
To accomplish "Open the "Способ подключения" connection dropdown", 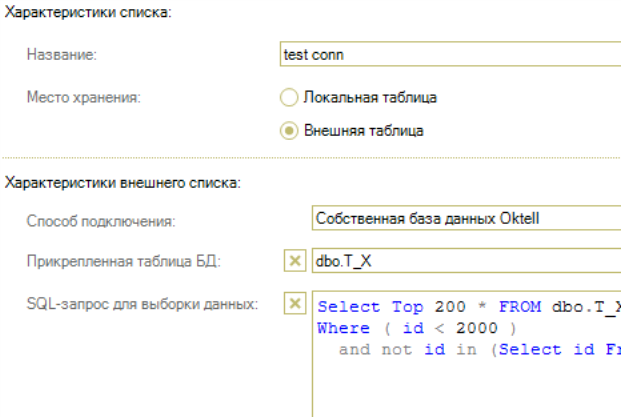I will [x=465, y=218].
